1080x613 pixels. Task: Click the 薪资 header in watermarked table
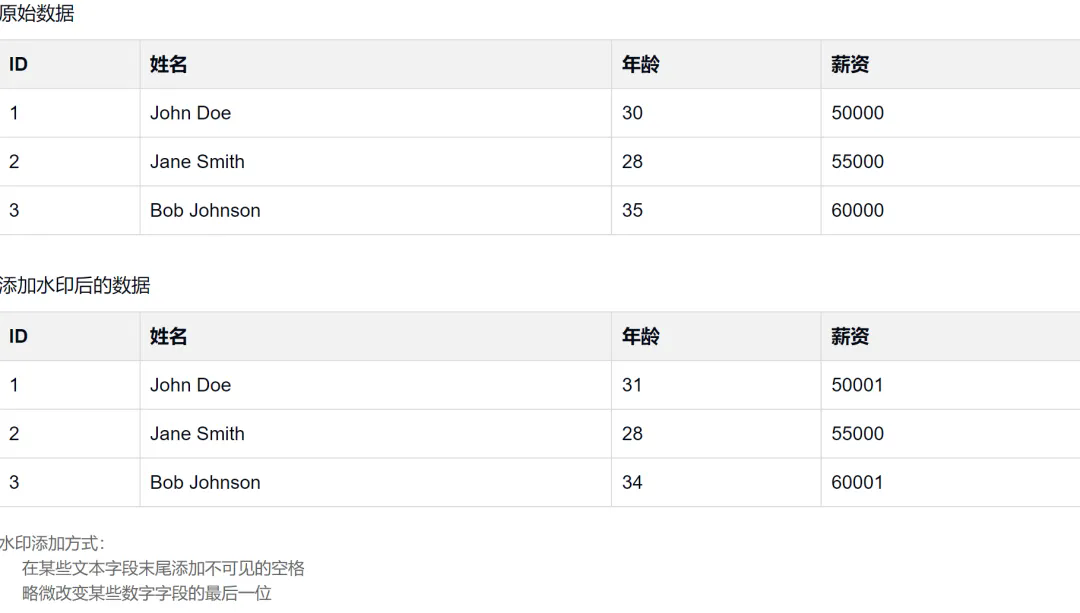tap(850, 336)
